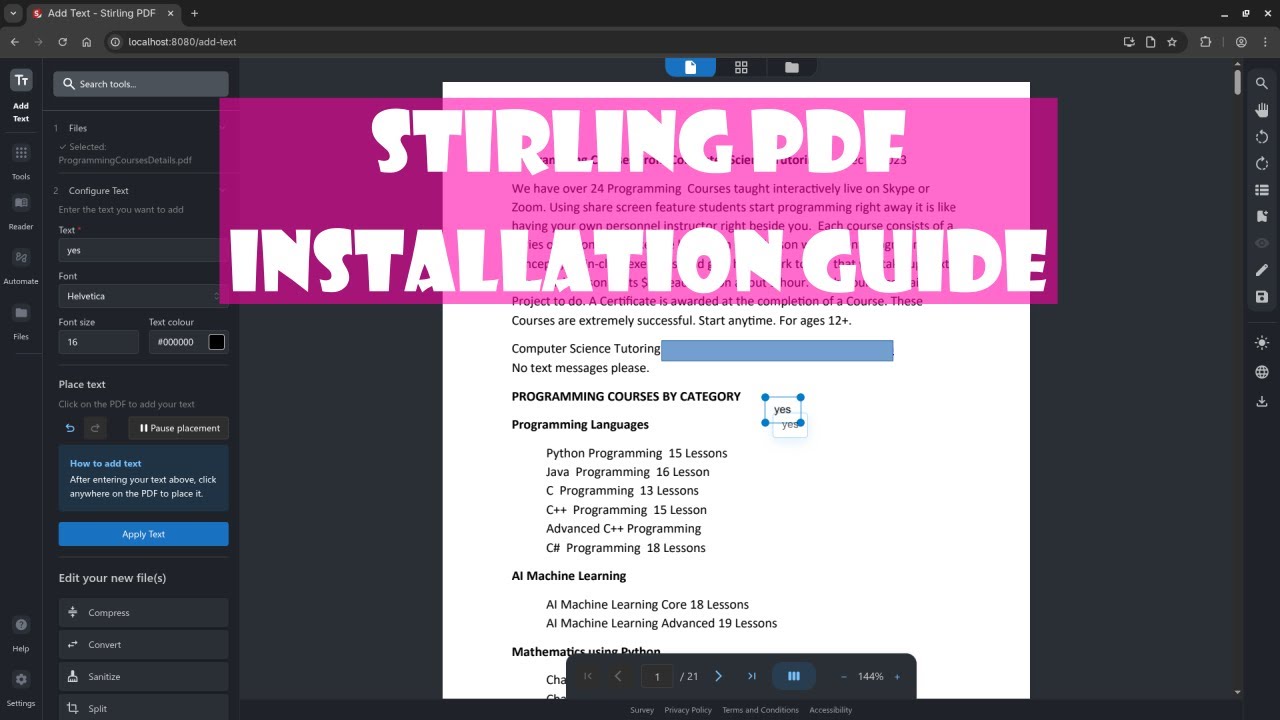Switch to single file viewer tab
The width and height of the screenshot is (1280, 720).
tap(691, 67)
